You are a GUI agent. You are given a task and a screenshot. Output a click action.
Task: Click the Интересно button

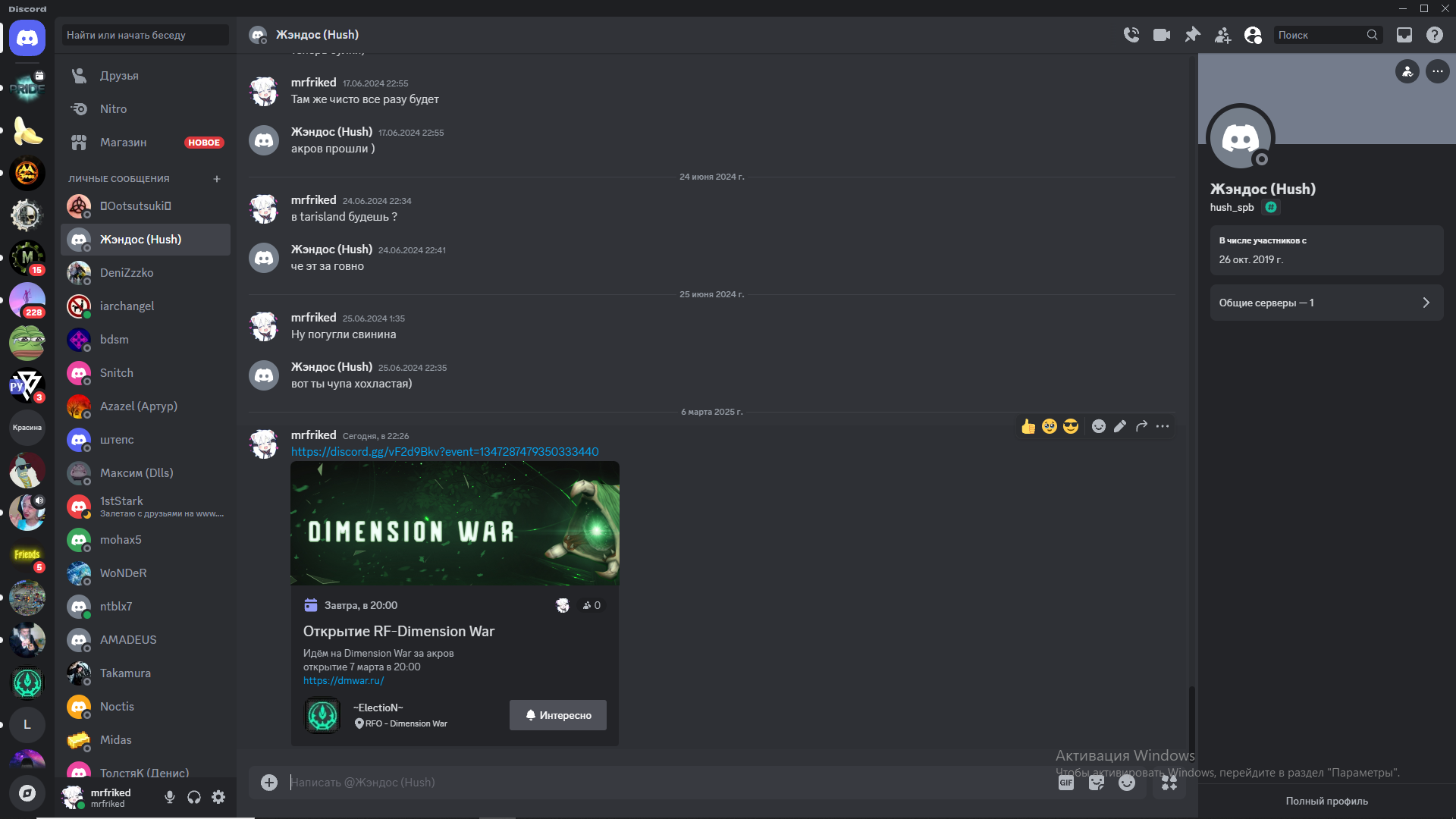(558, 715)
